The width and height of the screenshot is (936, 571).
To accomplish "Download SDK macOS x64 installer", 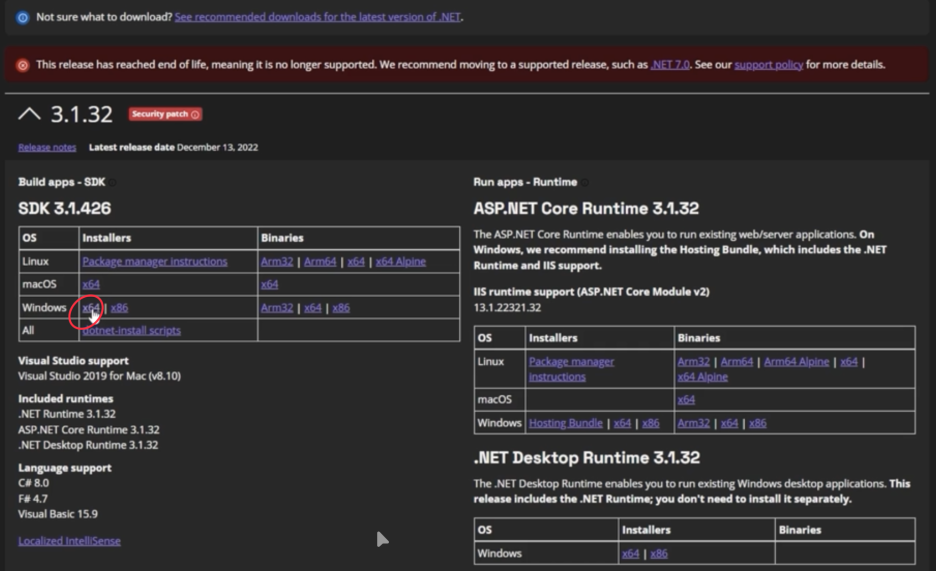I will [91, 284].
